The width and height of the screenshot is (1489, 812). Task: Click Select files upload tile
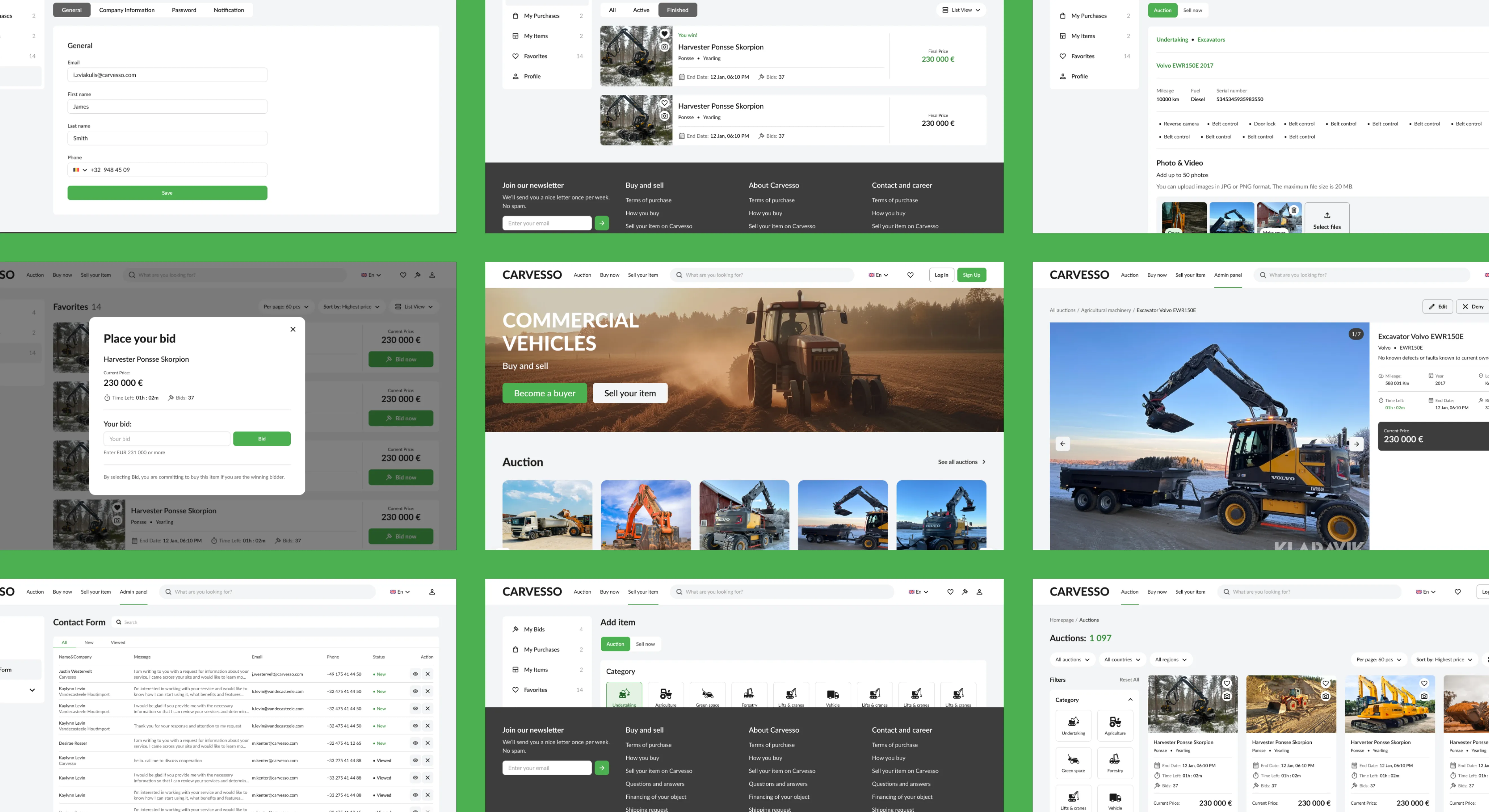1327,219
